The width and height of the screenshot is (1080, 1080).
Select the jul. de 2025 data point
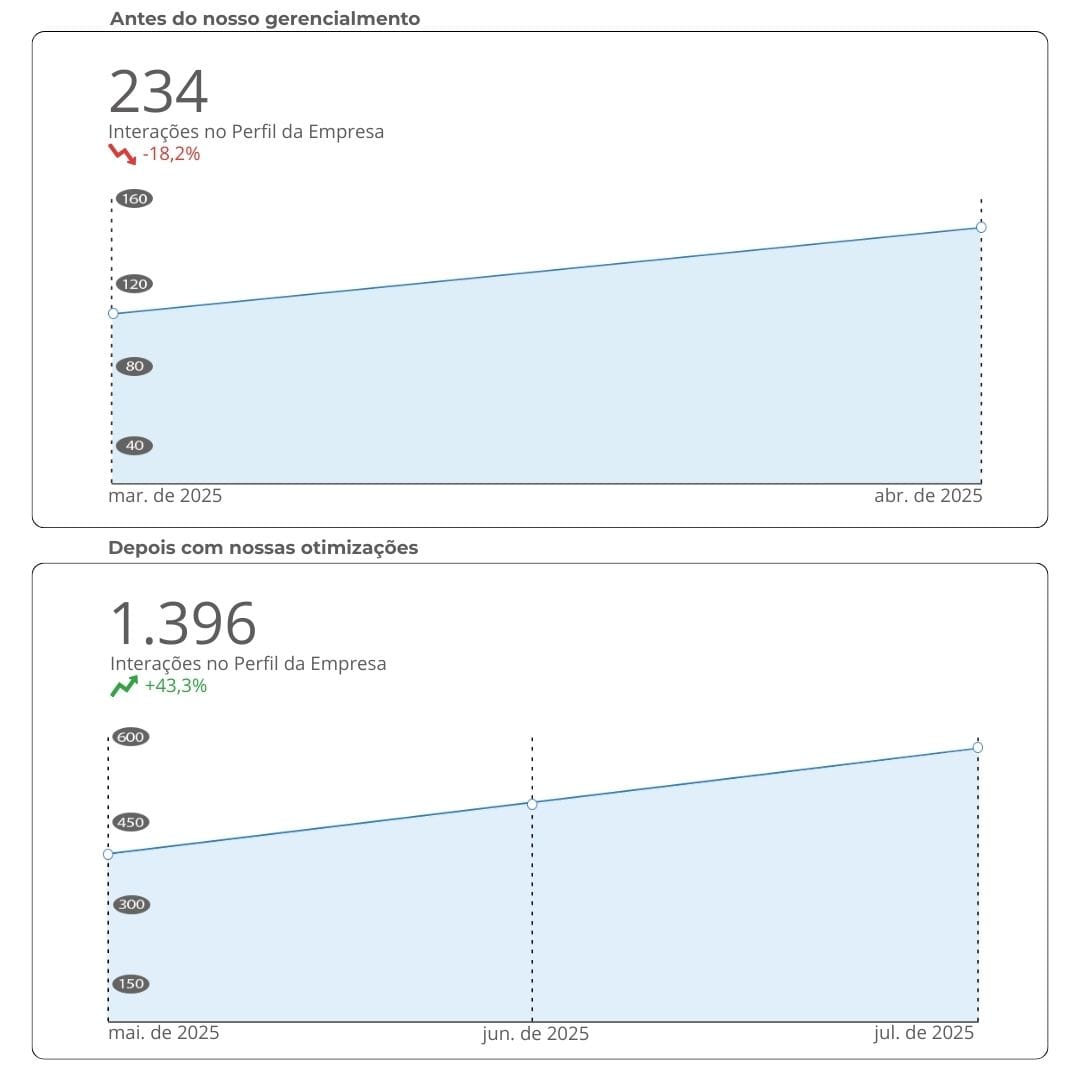[977, 747]
